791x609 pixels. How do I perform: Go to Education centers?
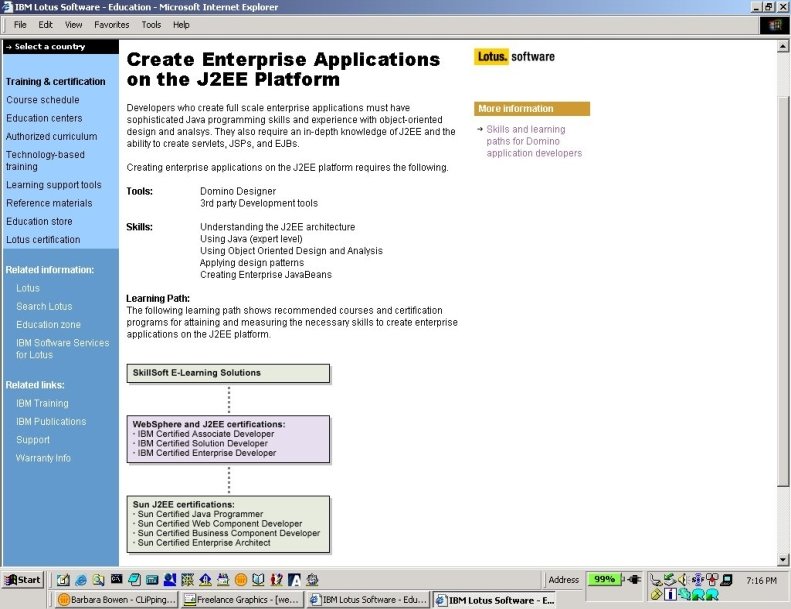(44, 118)
